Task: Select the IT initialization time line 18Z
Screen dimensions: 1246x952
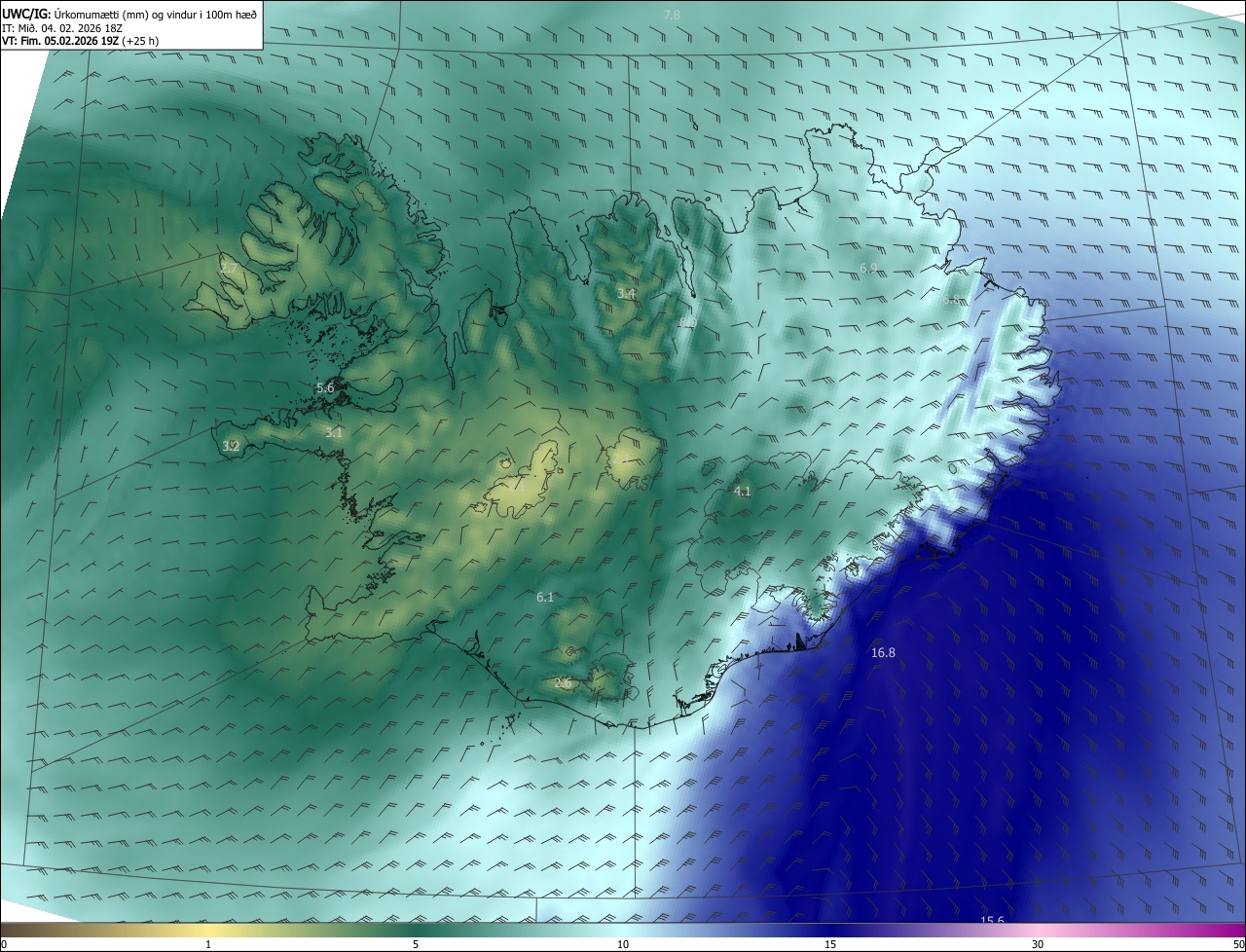Action: point(61,27)
